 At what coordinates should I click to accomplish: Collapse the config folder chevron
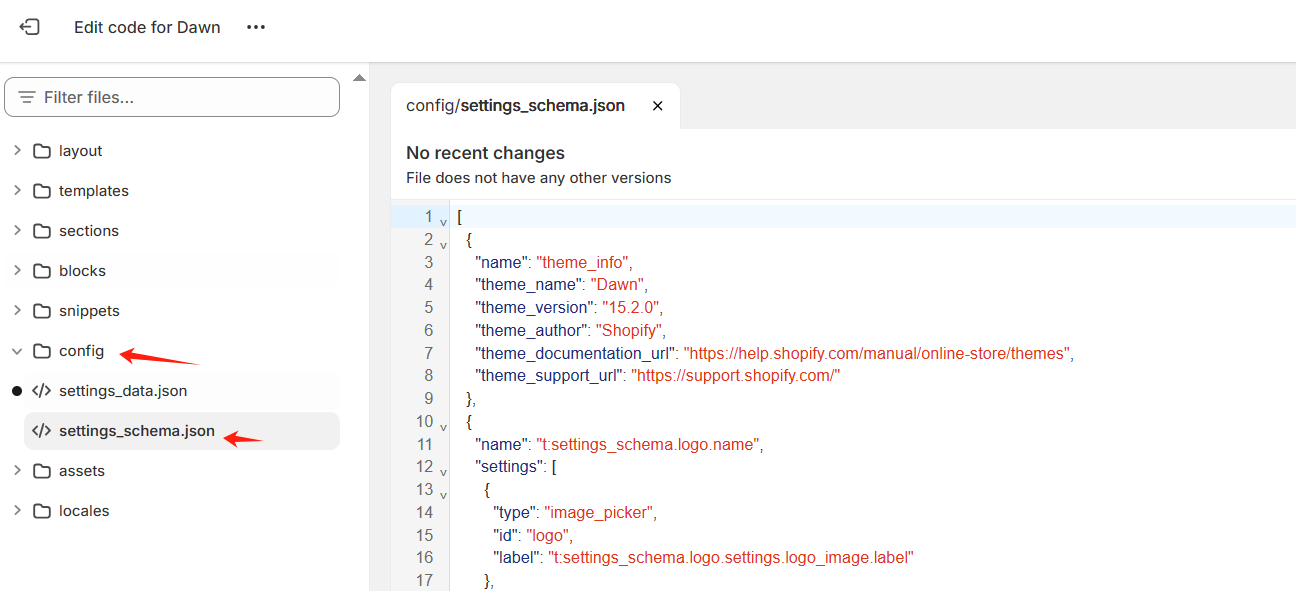pyautogui.click(x=17, y=351)
